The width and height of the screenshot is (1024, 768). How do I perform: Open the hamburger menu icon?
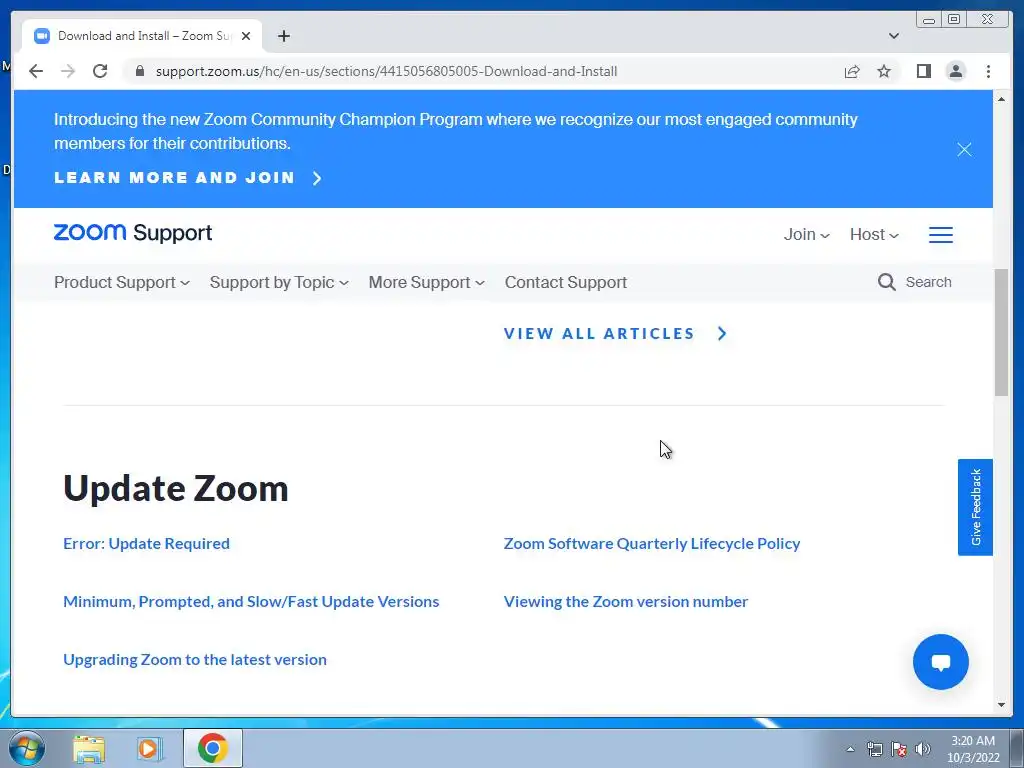pyautogui.click(x=940, y=234)
